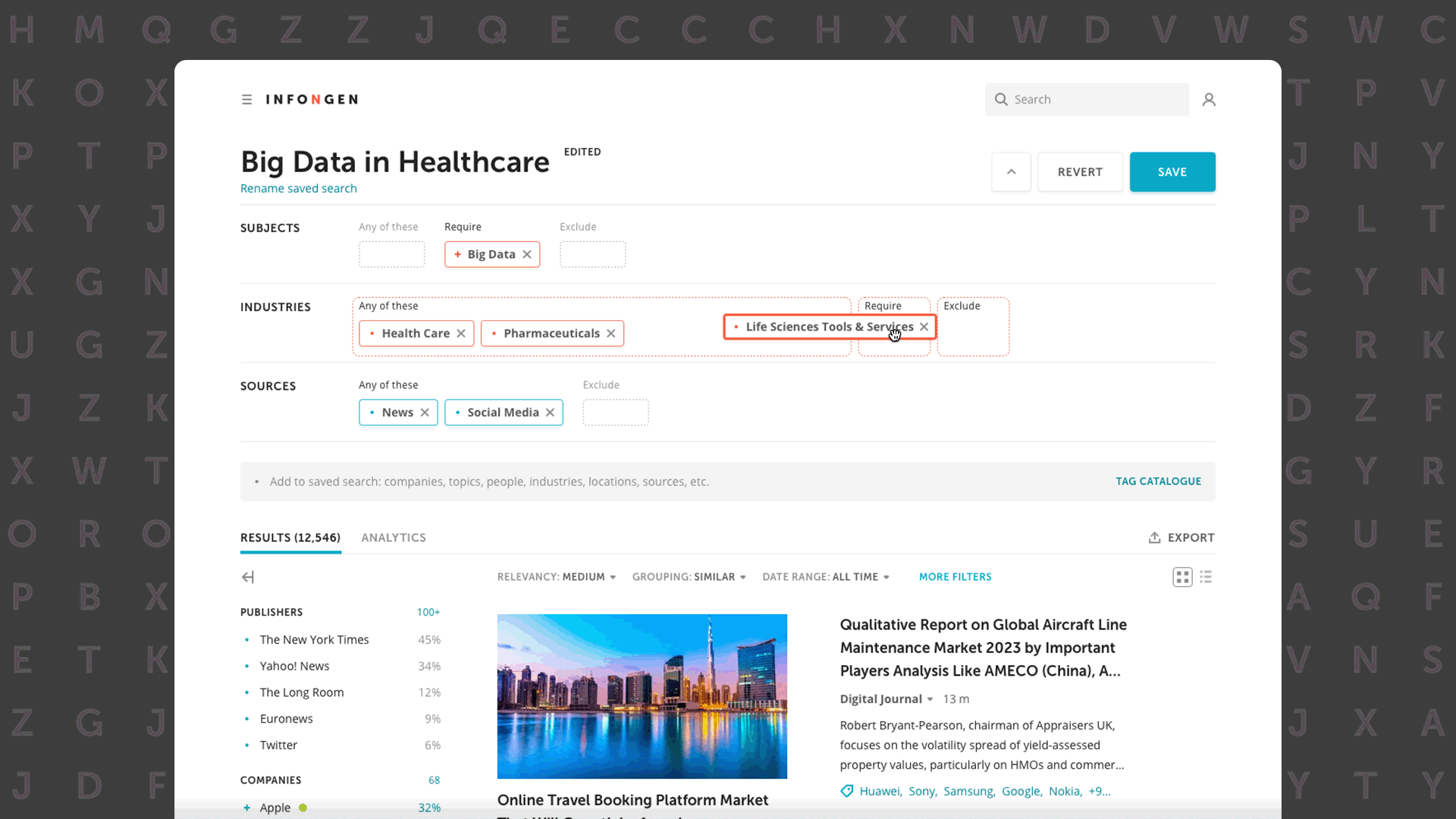The width and height of the screenshot is (1456, 819).
Task: Open the hamburger menu next to Infongen
Action: click(246, 99)
